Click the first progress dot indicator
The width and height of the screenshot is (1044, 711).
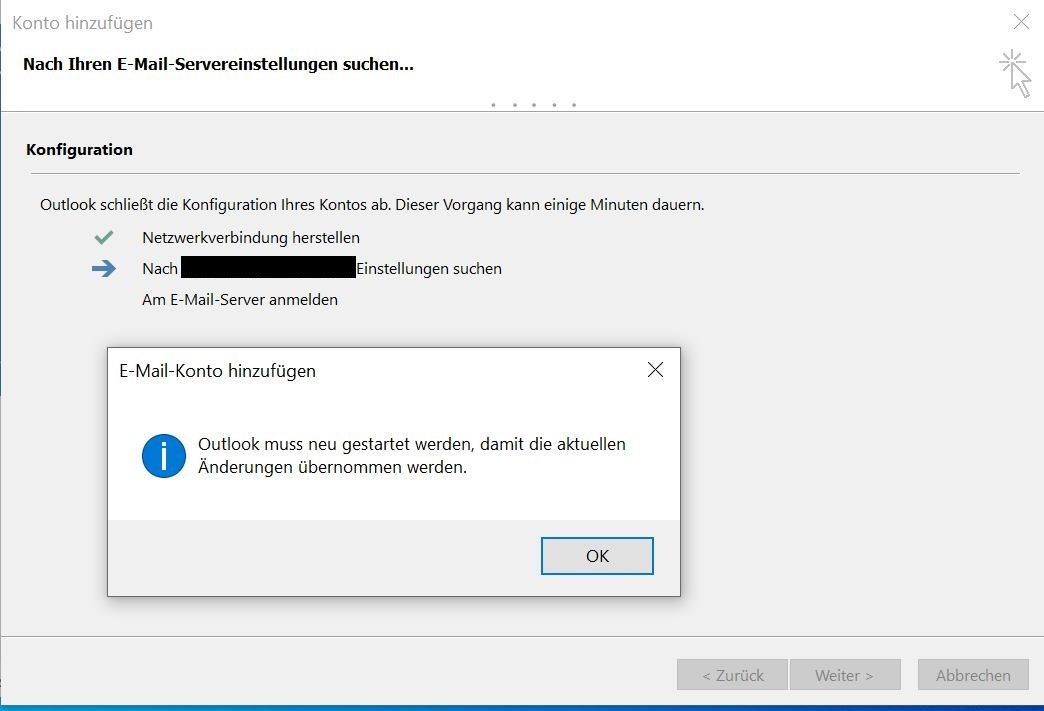(492, 104)
